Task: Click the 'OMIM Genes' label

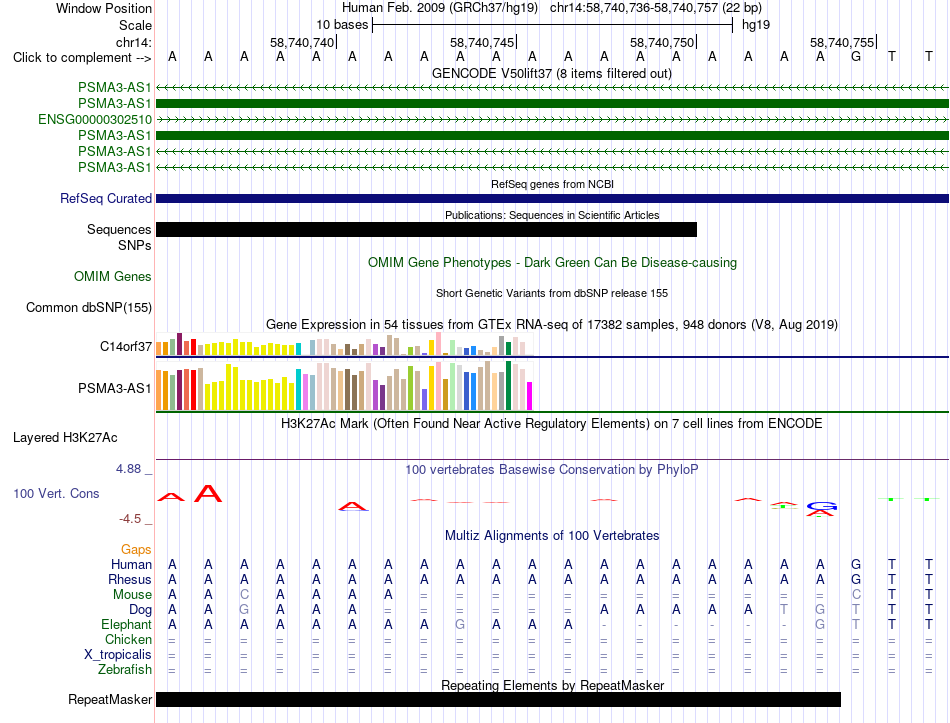Action: click(x=112, y=276)
